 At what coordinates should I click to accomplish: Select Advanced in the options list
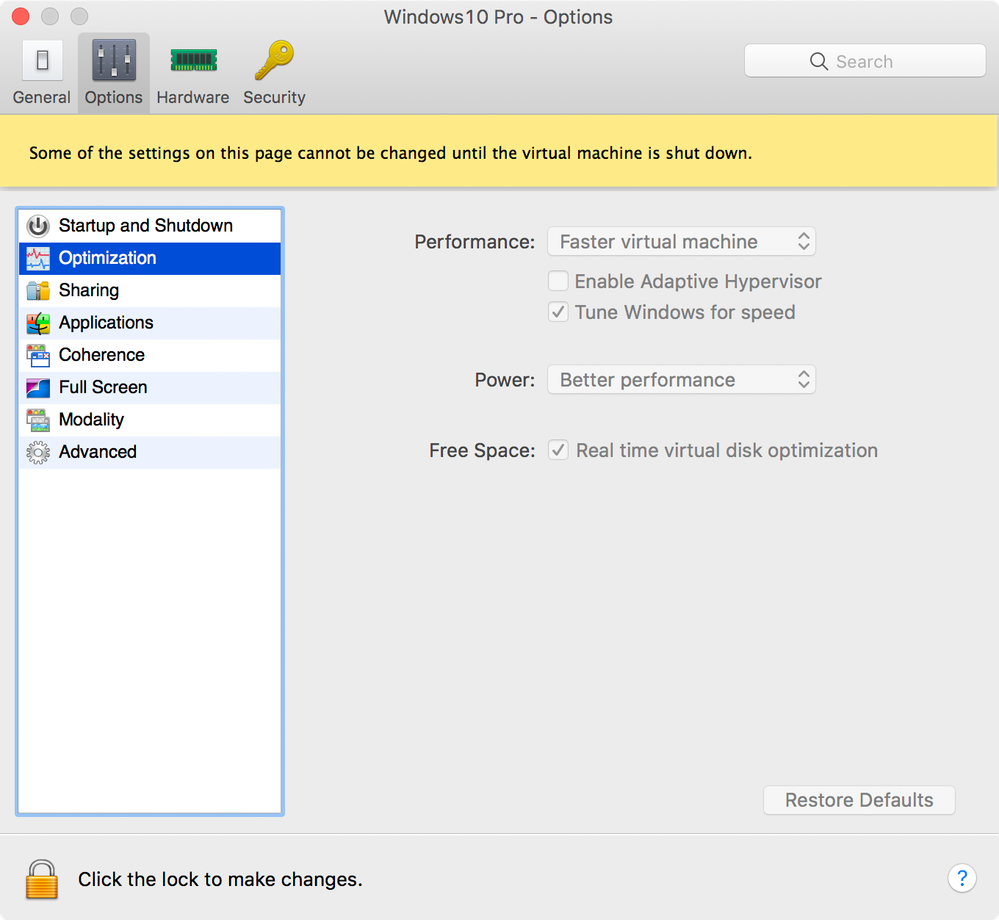(x=150, y=452)
